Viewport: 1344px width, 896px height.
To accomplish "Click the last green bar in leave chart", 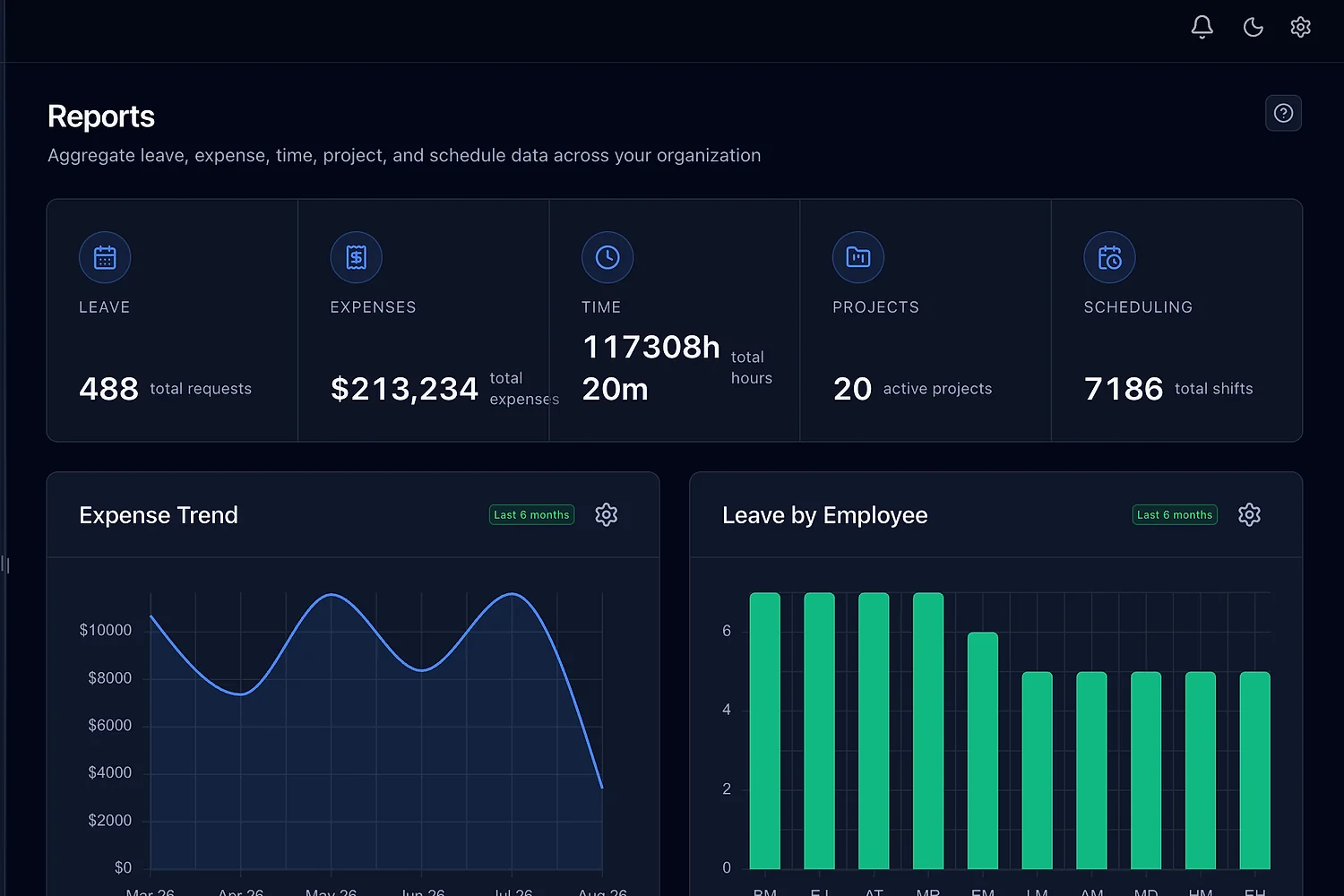I will pyautogui.click(x=1255, y=771).
